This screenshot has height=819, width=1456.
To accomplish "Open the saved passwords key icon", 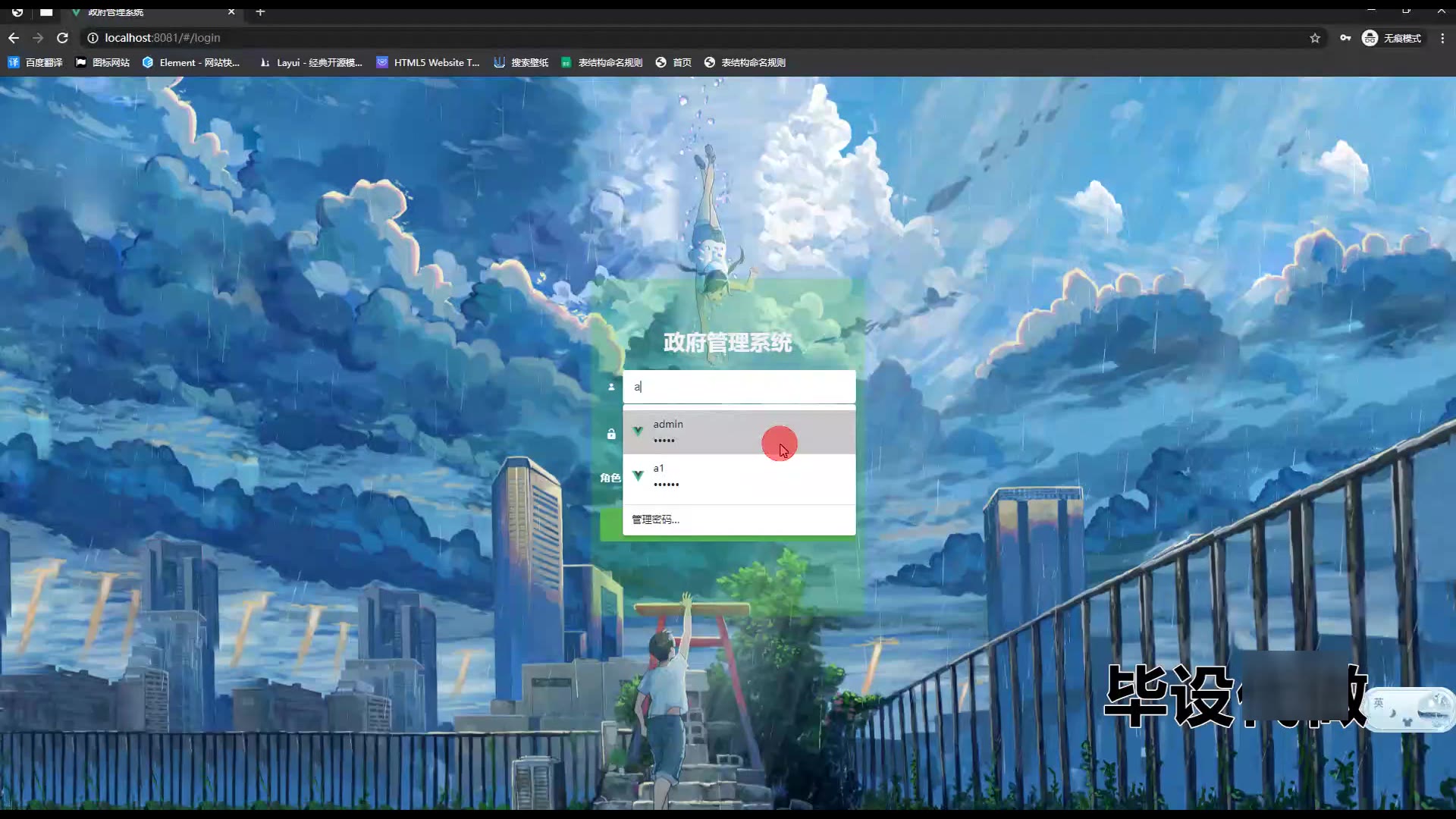I will coord(1345,38).
